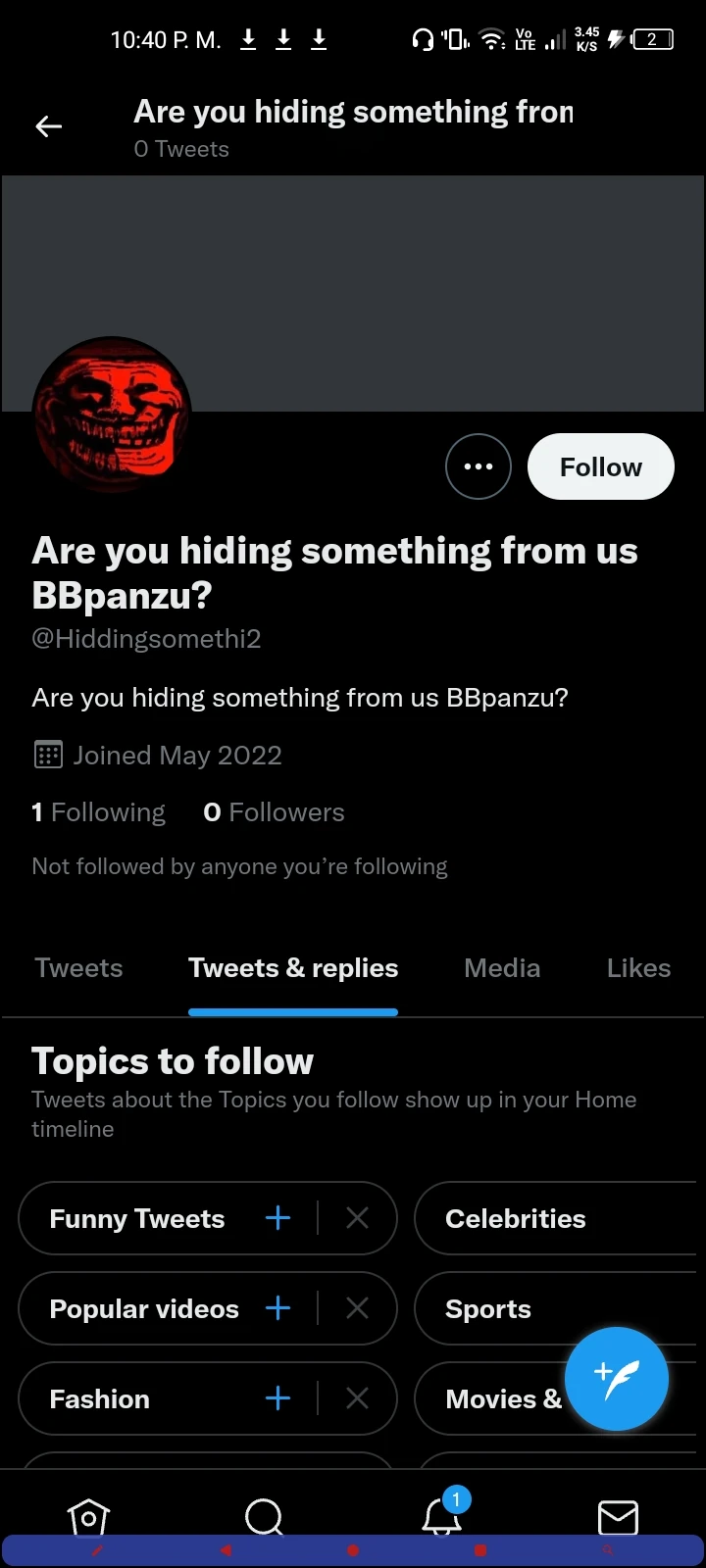This screenshot has width=706, height=1568.
Task: Open the 0 Followers list
Action: pyautogui.click(x=274, y=812)
